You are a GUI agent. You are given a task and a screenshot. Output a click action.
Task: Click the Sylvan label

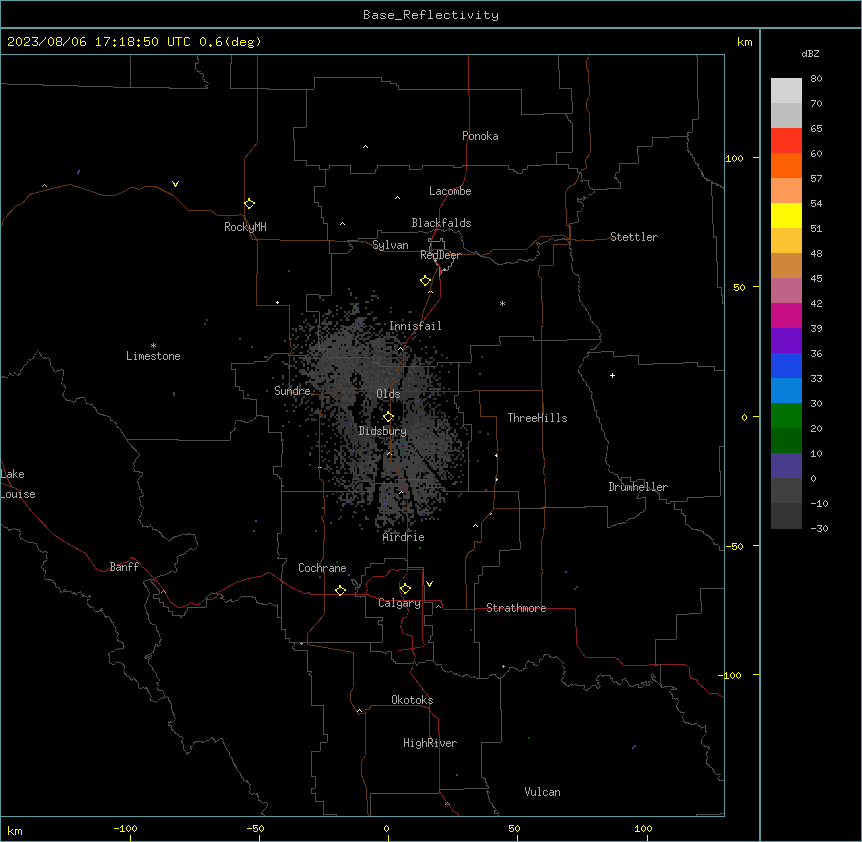(x=390, y=245)
